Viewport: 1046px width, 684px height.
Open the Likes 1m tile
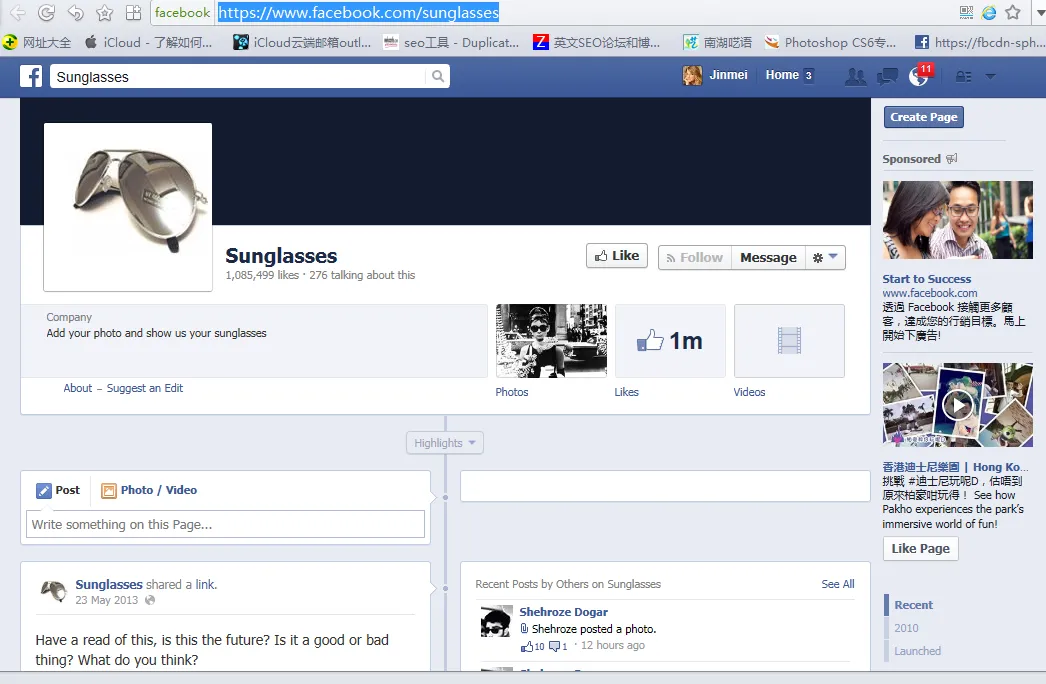coord(670,341)
